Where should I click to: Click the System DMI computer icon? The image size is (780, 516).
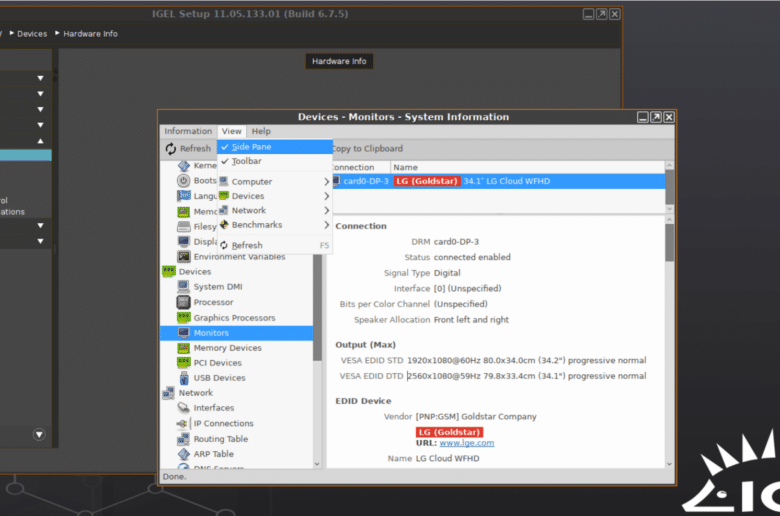pos(184,287)
